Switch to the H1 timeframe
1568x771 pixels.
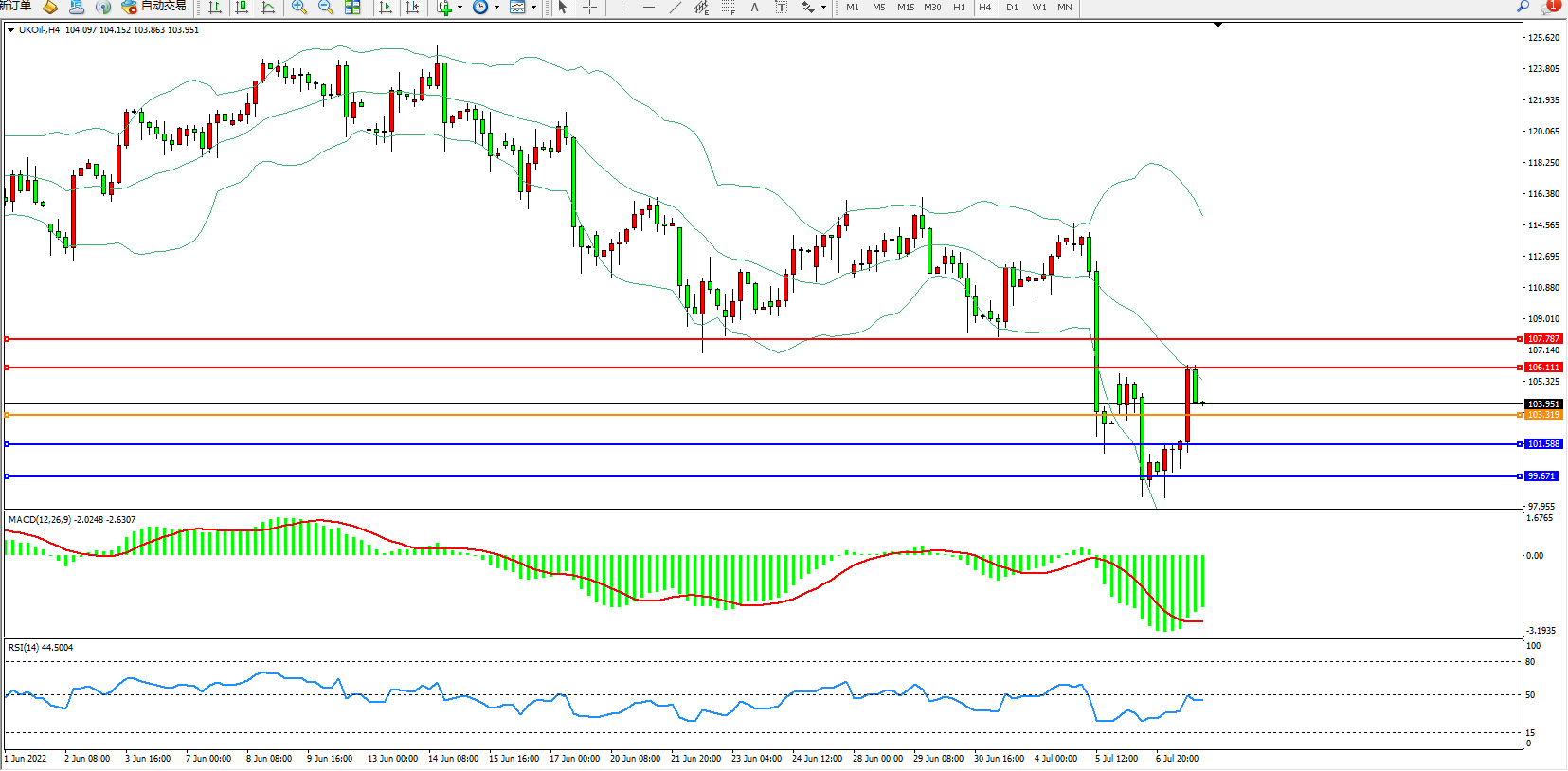pos(959,7)
